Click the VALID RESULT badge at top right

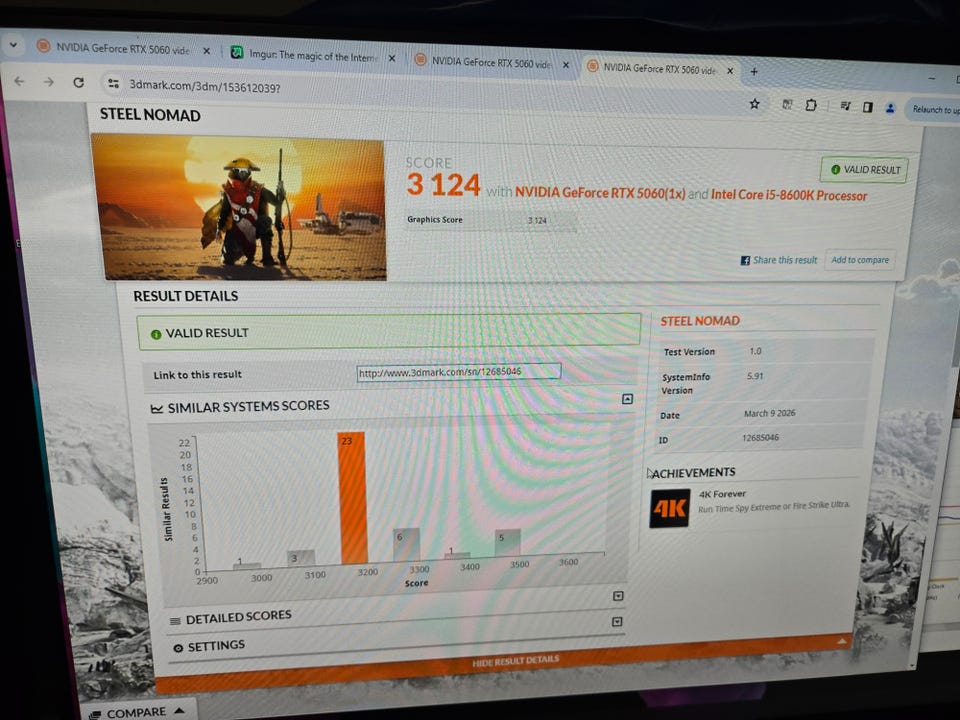(x=864, y=169)
